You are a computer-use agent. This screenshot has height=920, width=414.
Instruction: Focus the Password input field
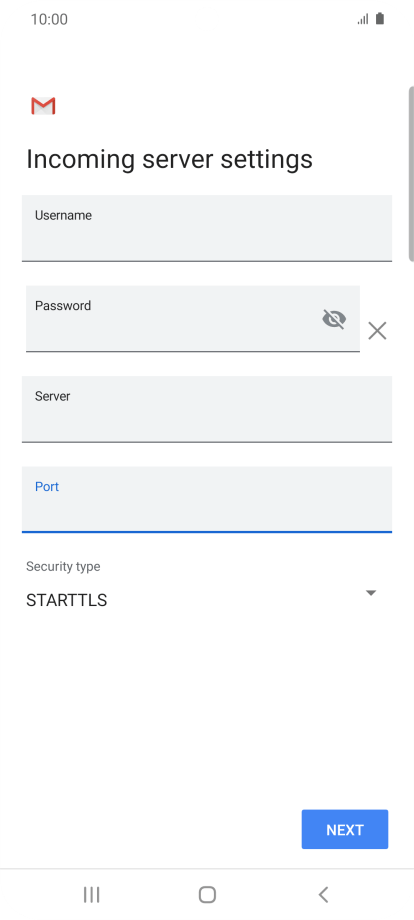tap(193, 319)
